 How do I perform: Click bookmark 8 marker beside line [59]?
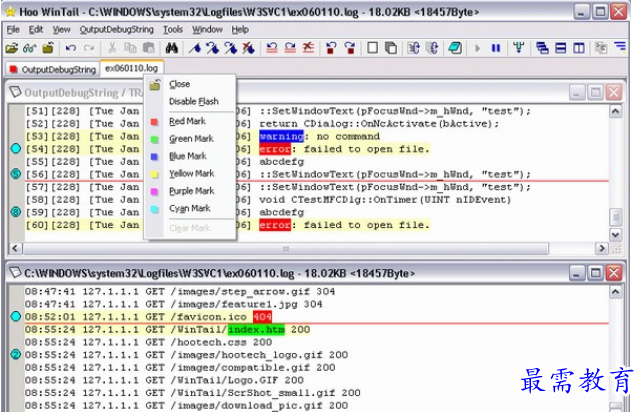click(16, 212)
